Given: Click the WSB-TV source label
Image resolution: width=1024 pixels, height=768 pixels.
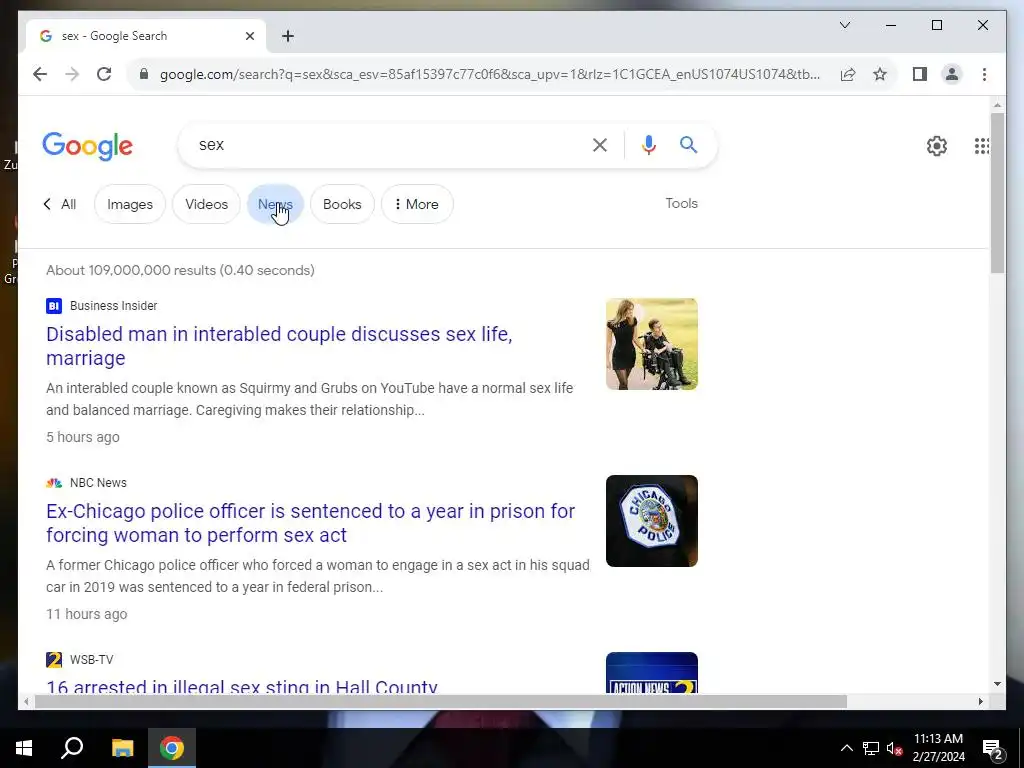Looking at the screenshot, I should tap(91, 660).
